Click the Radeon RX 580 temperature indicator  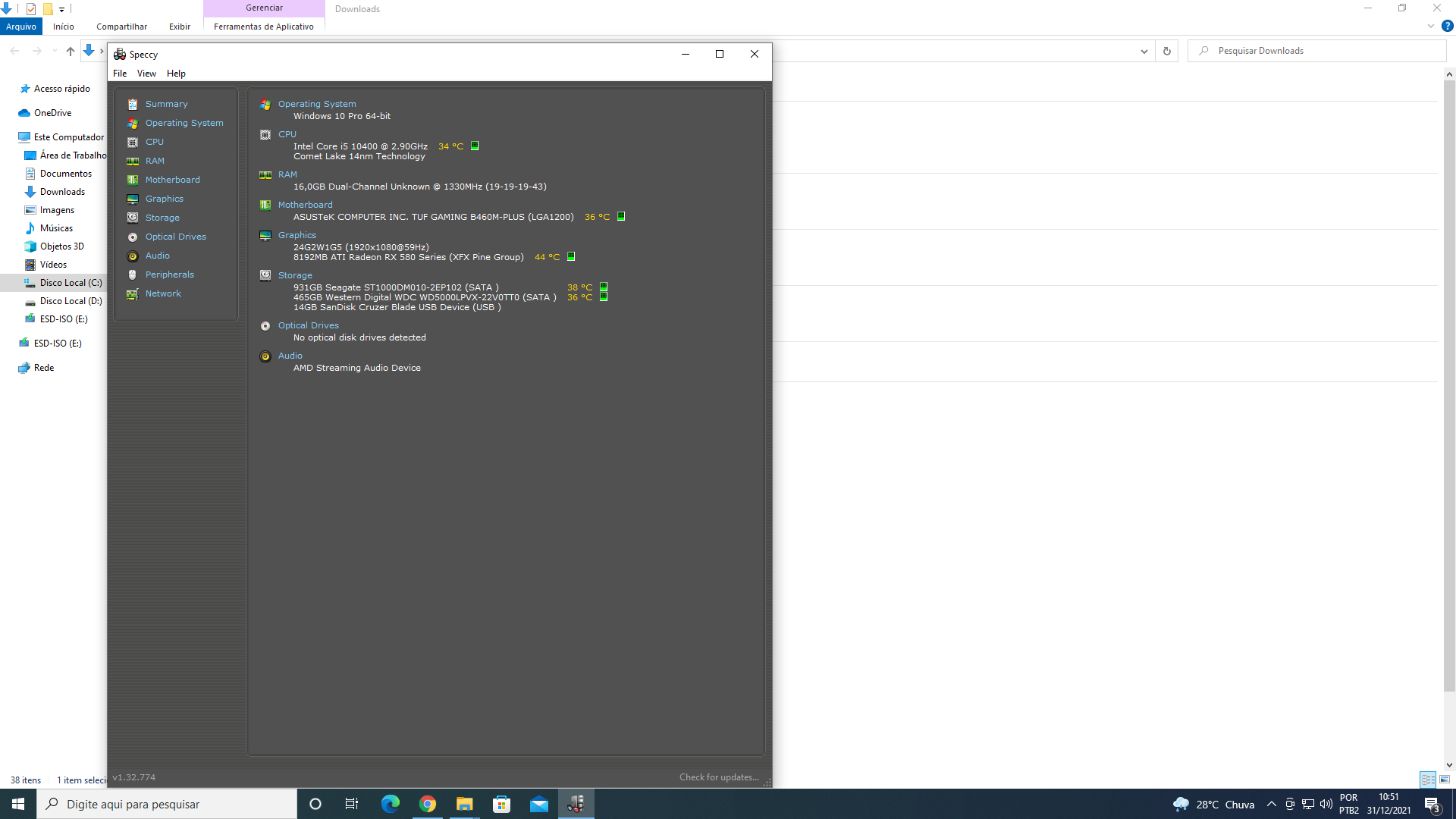tap(571, 256)
